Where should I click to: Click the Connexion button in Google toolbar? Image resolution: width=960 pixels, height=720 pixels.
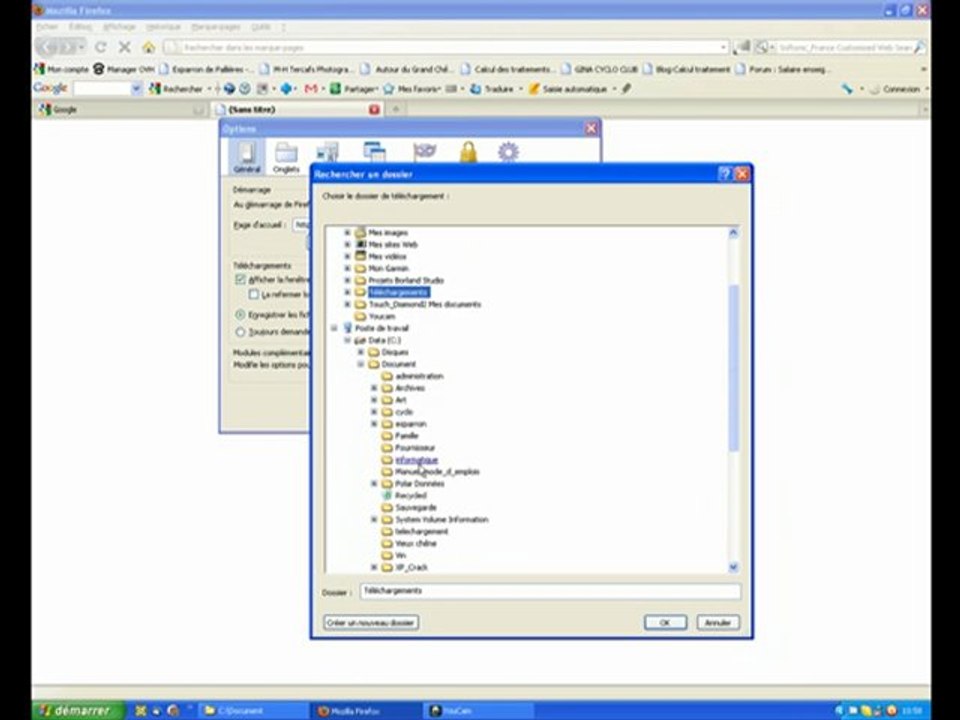point(895,89)
